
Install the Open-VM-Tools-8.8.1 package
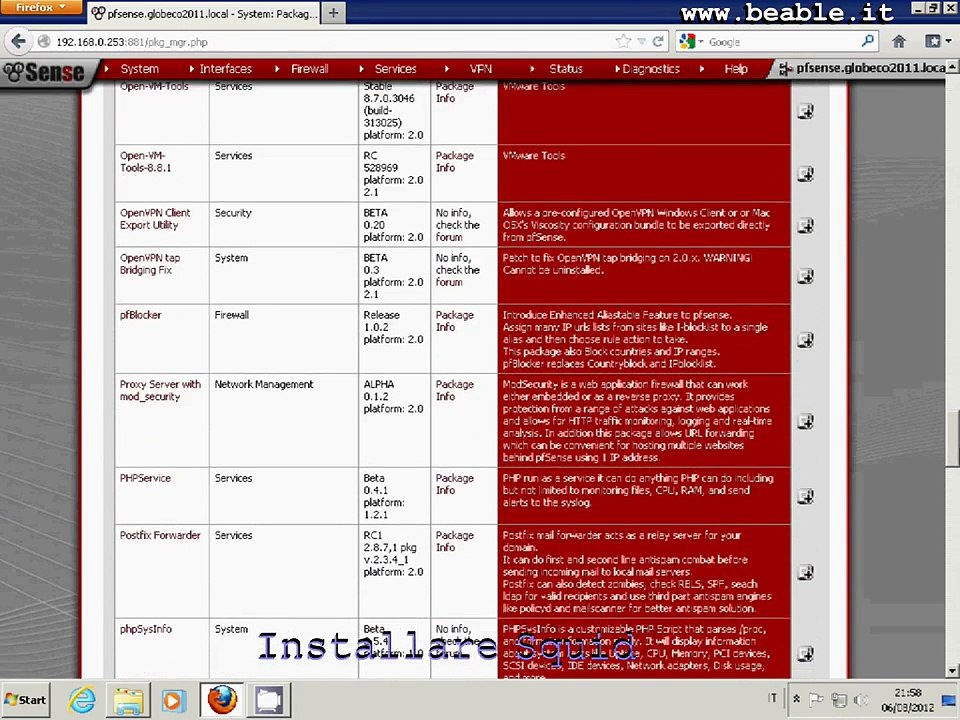(806, 174)
